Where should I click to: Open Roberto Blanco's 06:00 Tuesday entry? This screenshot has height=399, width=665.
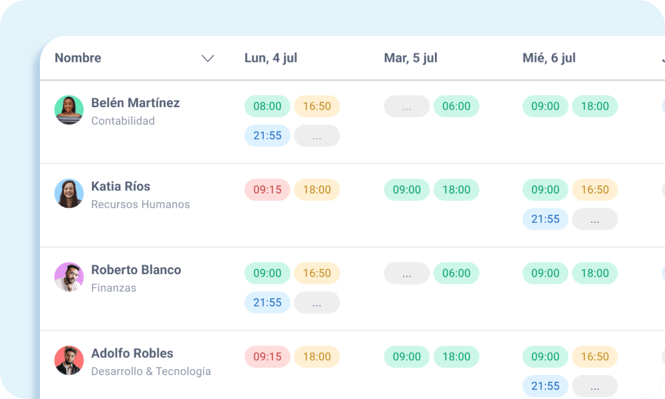click(456, 273)
